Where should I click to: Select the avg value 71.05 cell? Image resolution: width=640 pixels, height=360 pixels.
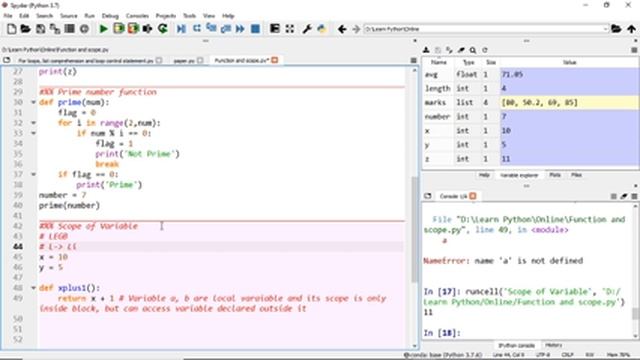click(569, 74)
